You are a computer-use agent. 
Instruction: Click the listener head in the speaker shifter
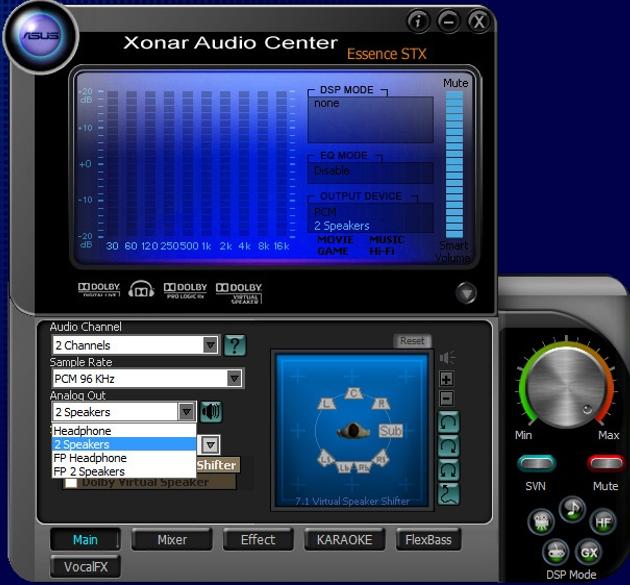coord(353,431)
